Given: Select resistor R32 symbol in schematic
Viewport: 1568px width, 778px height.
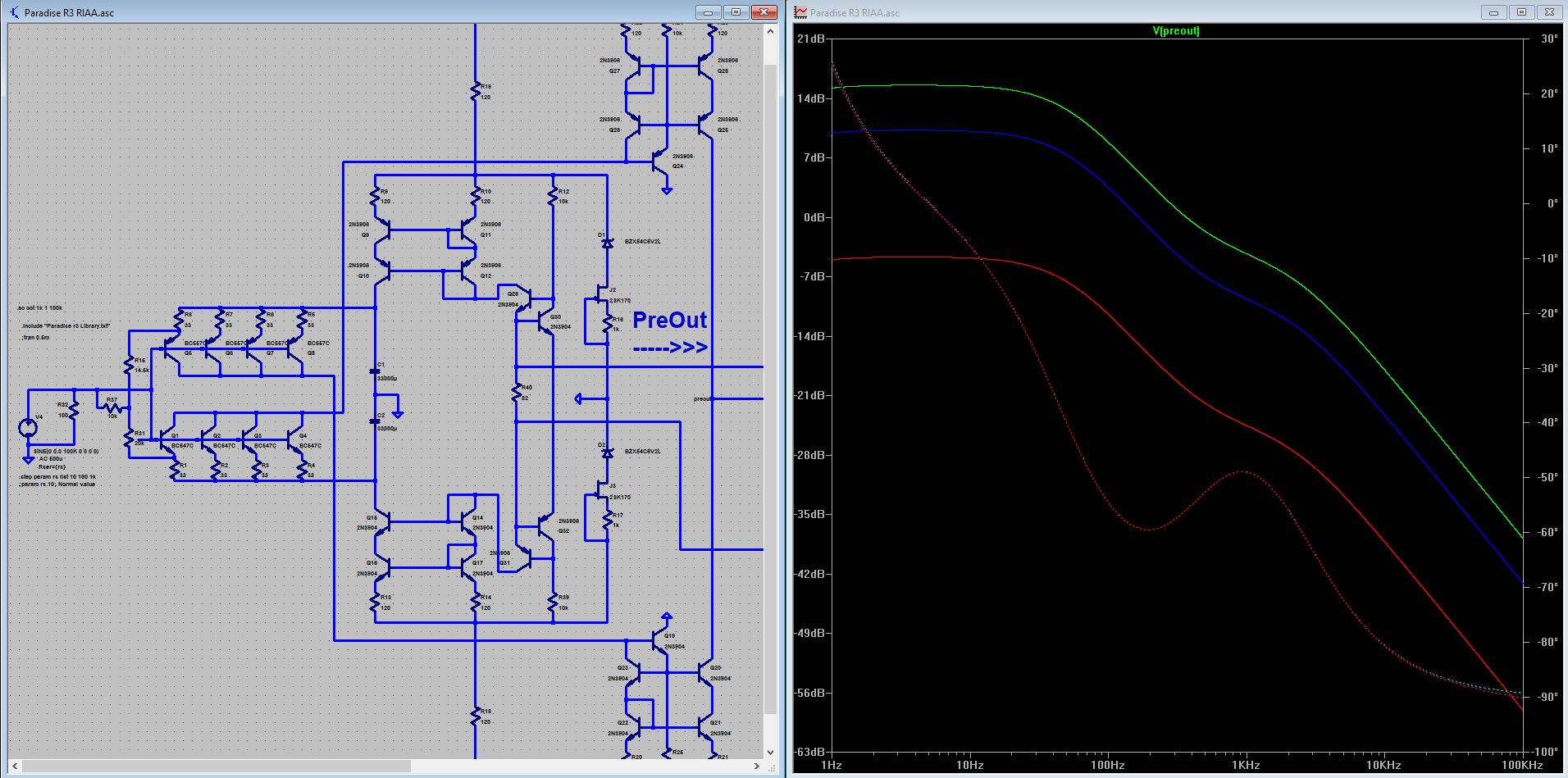Looking at the screenshot, I should coord(75,410).
